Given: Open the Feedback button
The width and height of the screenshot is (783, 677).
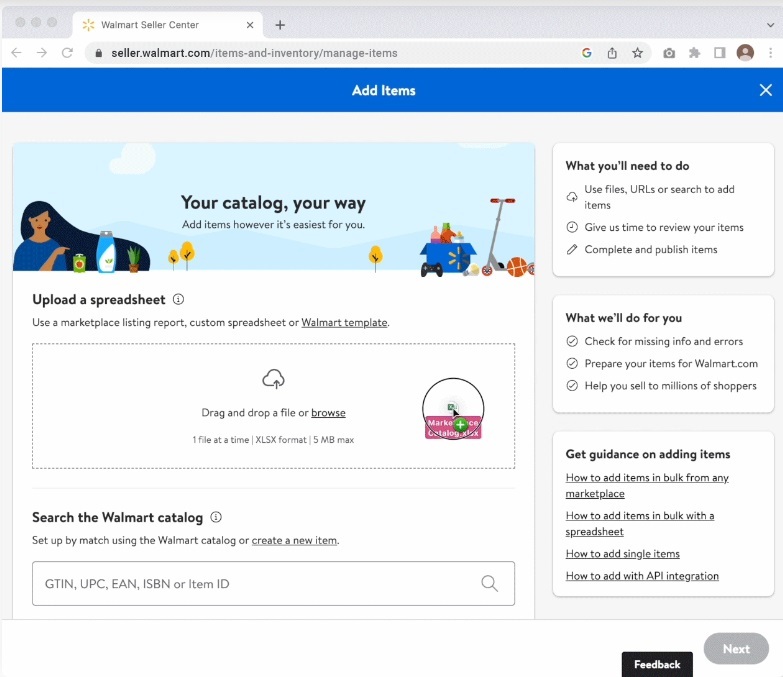Looking at the screenshot, I should tap(657, 665).
